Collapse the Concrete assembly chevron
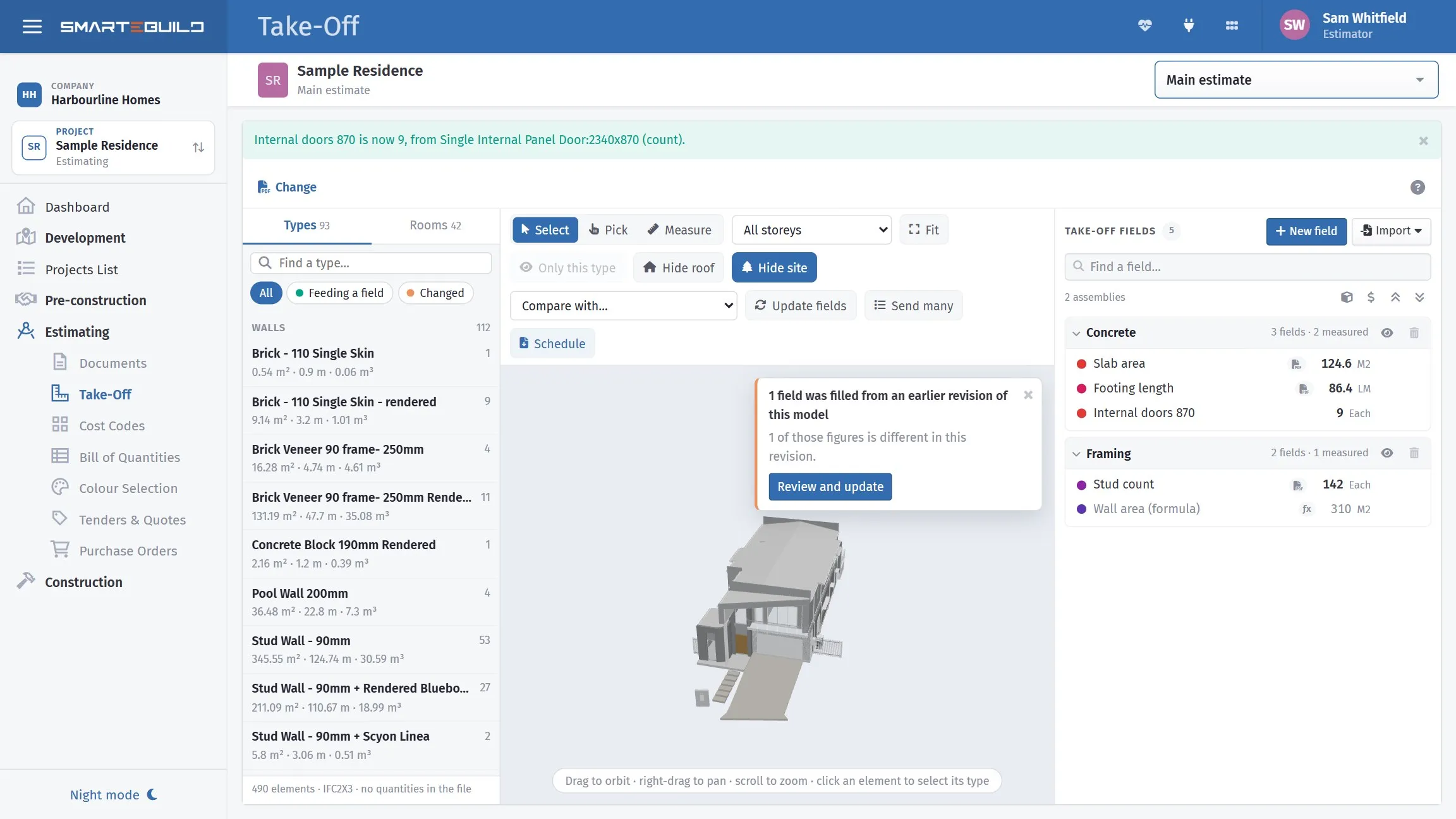Viewport: 1456px width, 819px height. pos(1076,333)
